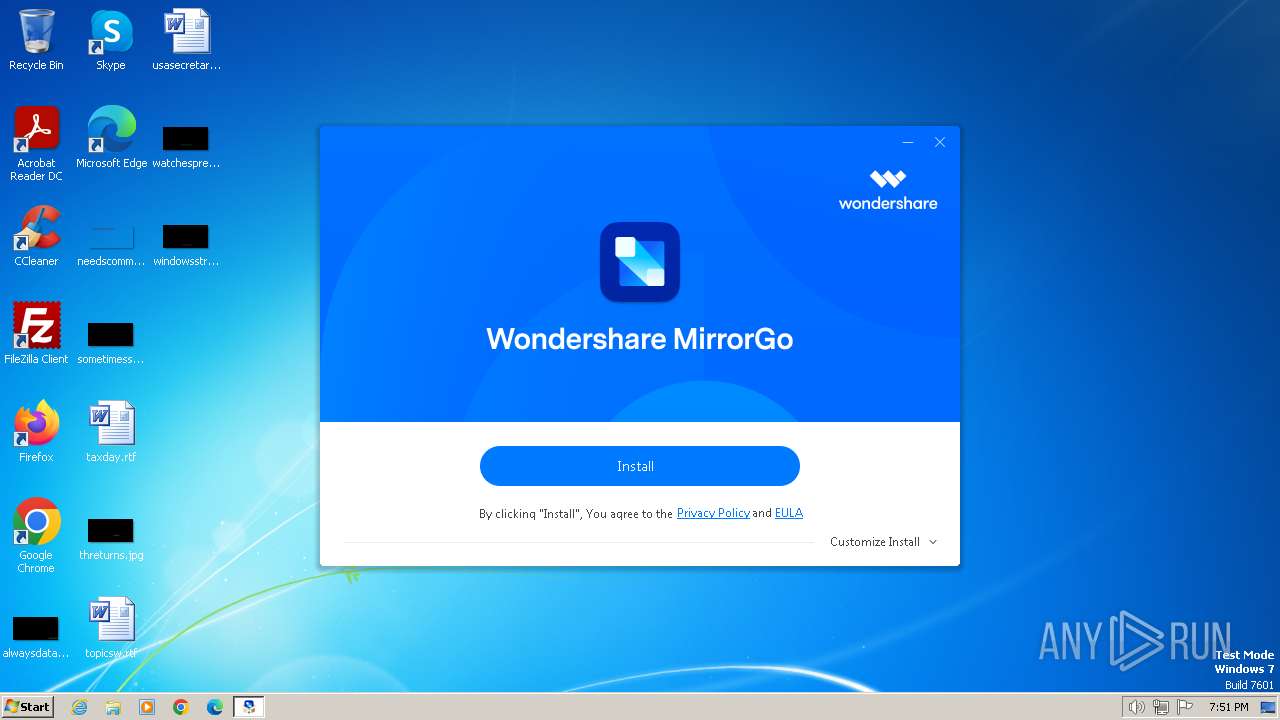Select the sometimess desktop file
Viewport: 1280px width, 720px height.
[111, 342]
